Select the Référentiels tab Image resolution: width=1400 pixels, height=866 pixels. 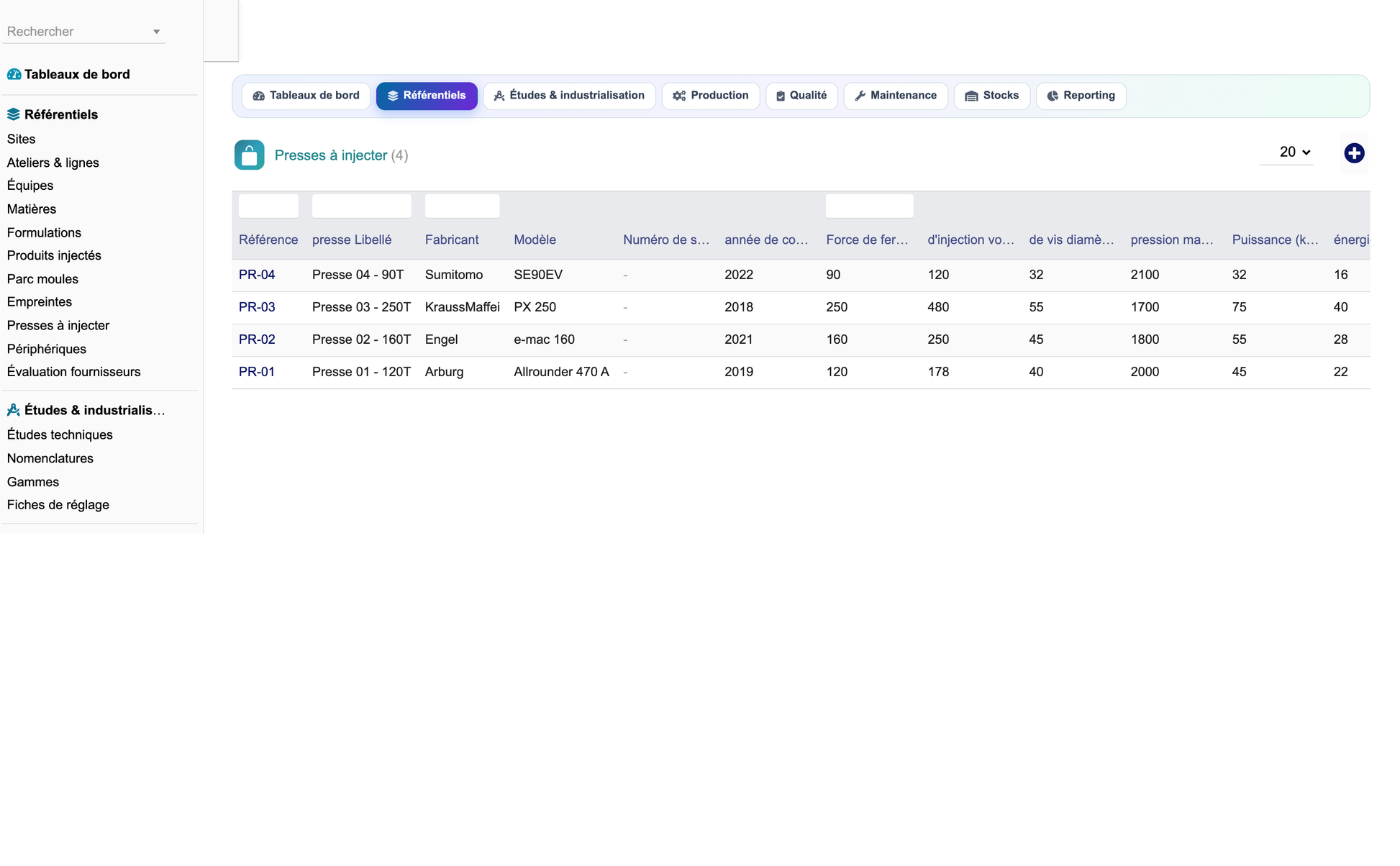tap(427, 96)
